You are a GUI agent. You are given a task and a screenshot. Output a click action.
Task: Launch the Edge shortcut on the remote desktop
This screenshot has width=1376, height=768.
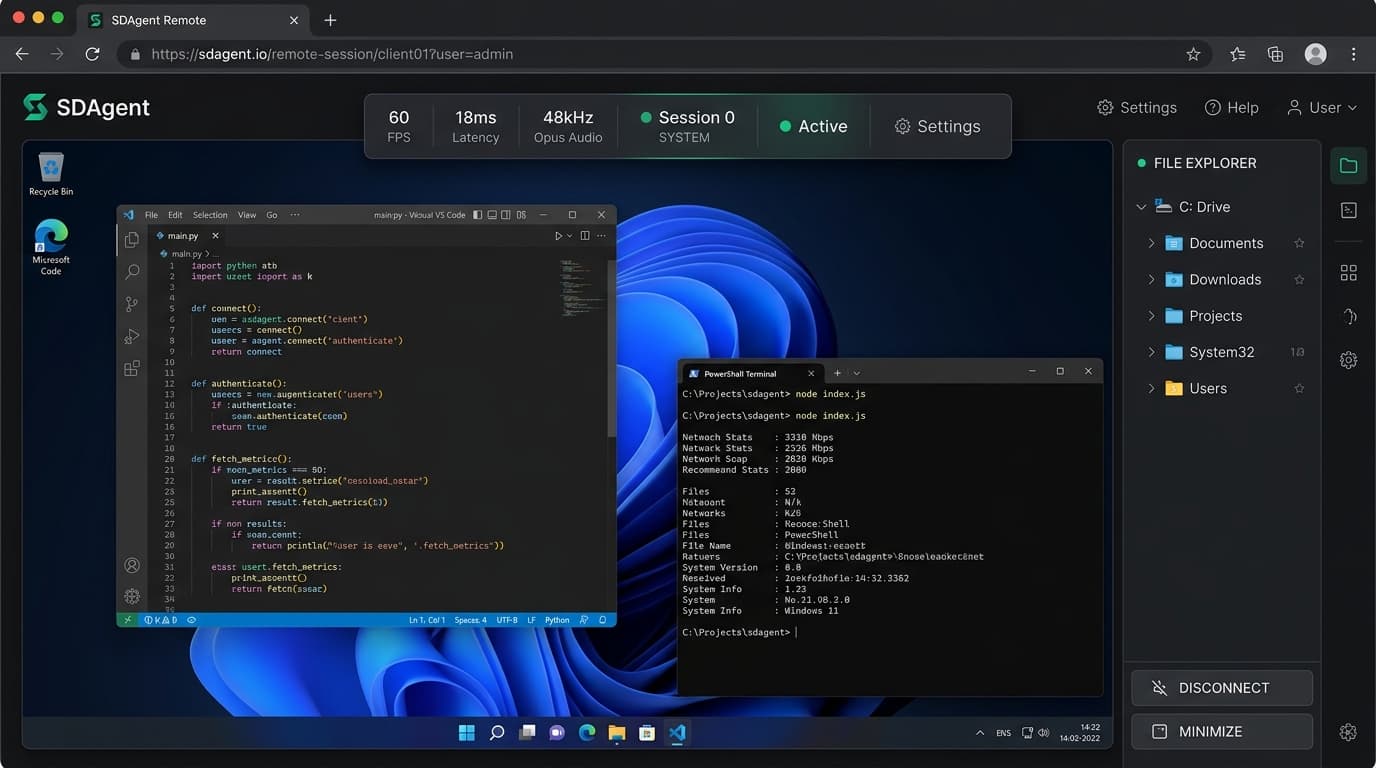(x=51, y=247)
